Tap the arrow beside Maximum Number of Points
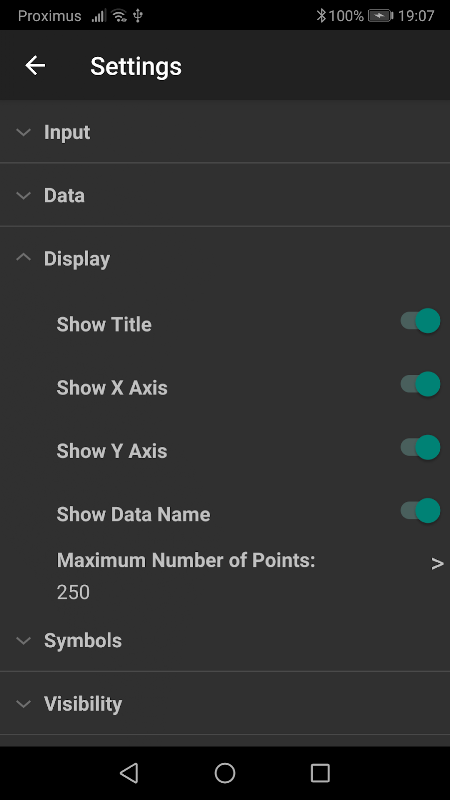This screenshot has height=800, width=450. pyautogui.click(x=437, y=564)
